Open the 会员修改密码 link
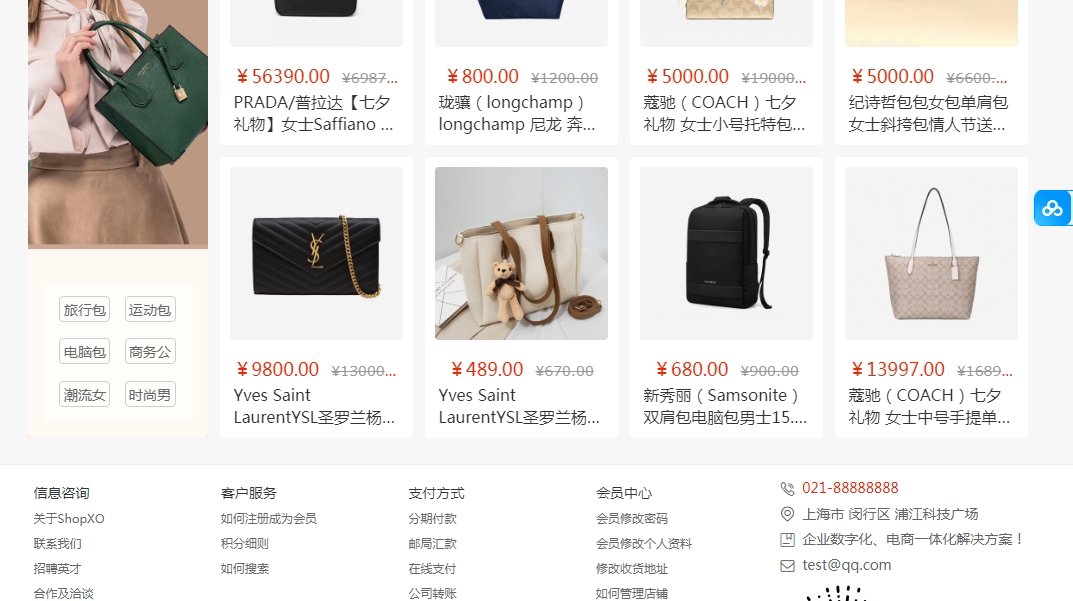The height and width of the screenshot is (601, 1073). [x=632, y=519]
